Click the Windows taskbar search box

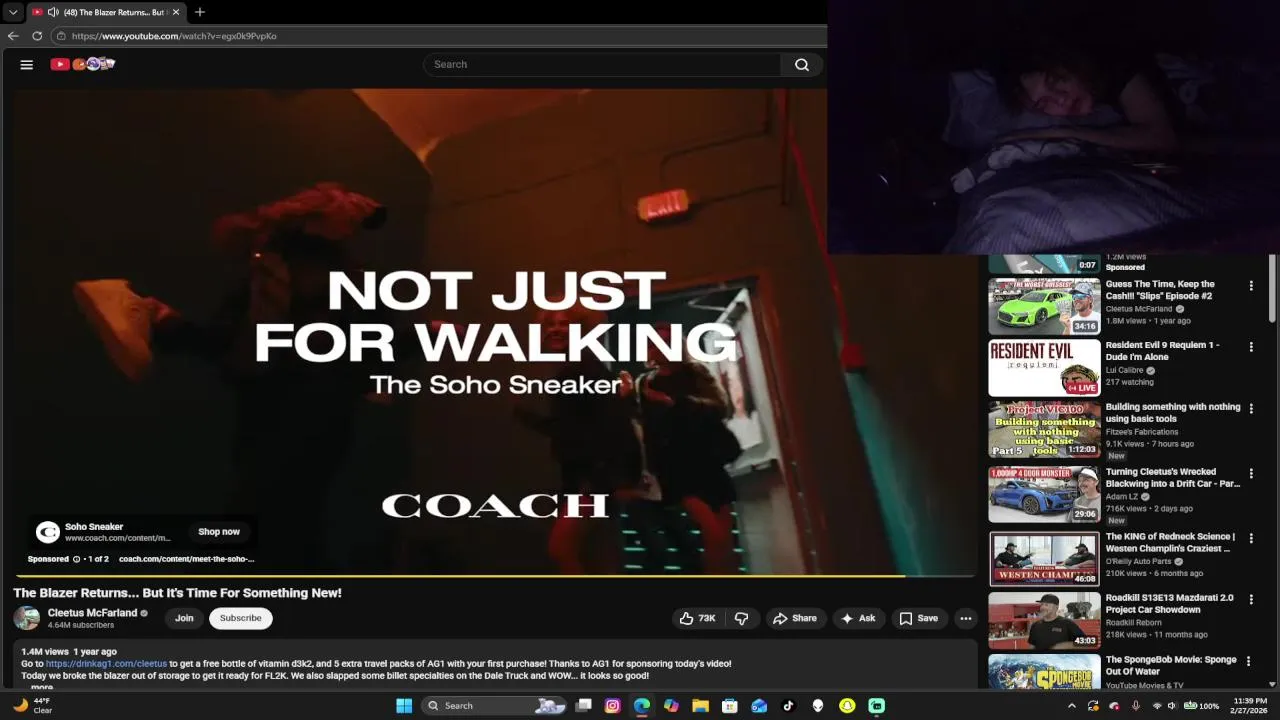click(495, 705)
